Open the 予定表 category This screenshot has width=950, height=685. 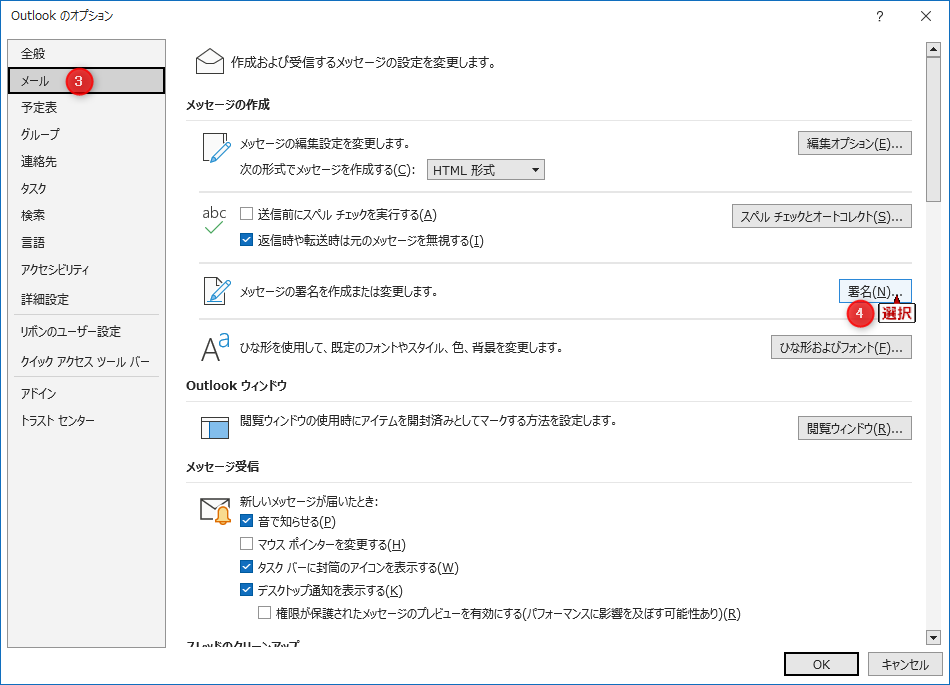click(x=86, y=107)
